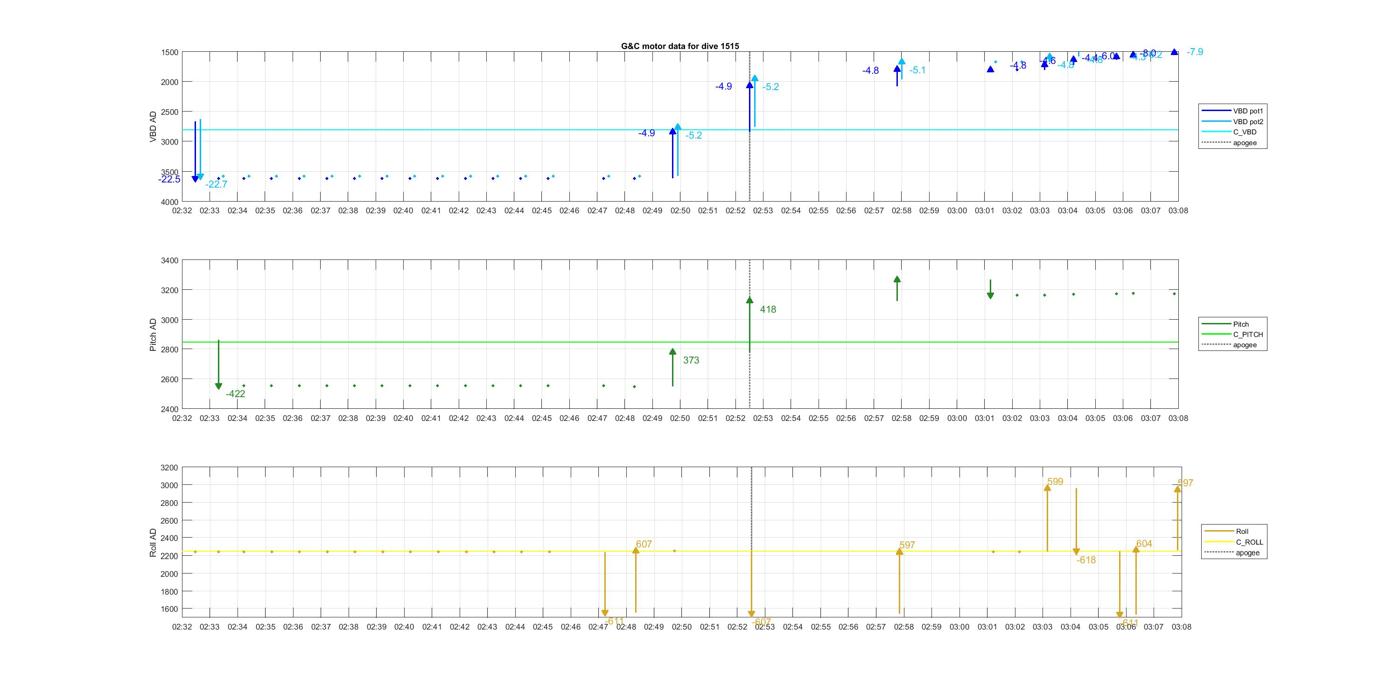Select the "Pitch" legend entry

coord(1226,324)
